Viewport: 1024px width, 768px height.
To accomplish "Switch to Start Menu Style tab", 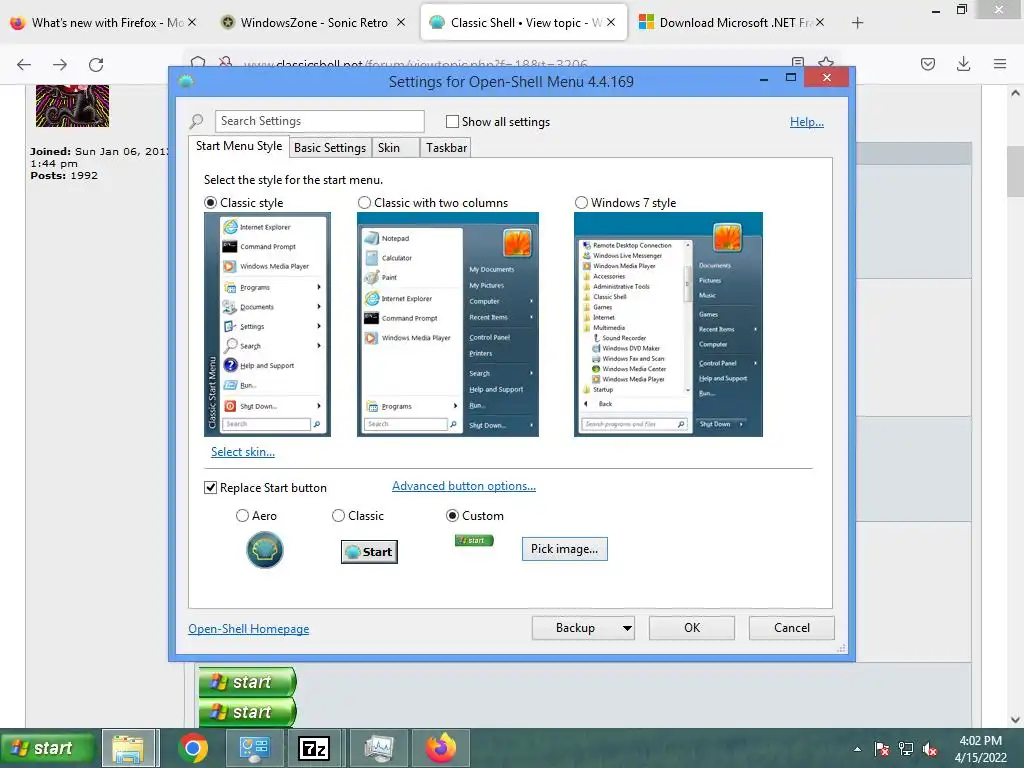I will [239, 146].
